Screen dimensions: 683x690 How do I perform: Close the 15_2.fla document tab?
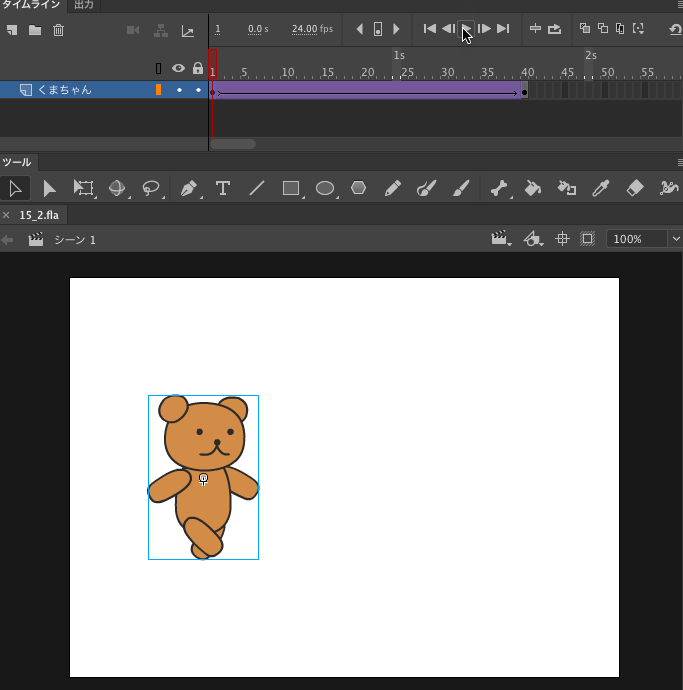(x=6, y=215)
